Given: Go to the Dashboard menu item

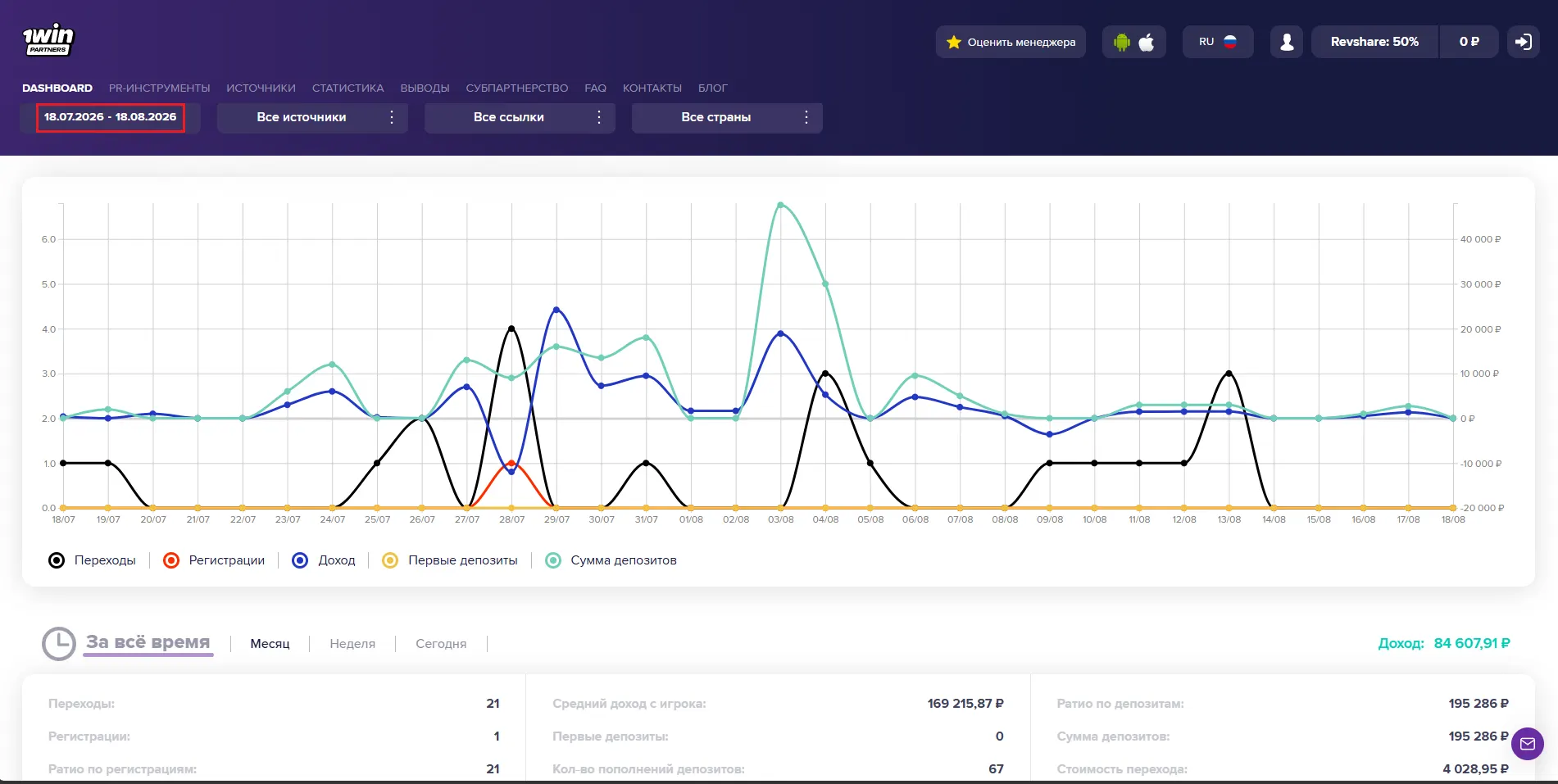Looking at the screenshot, I should [x=57, y=88].
